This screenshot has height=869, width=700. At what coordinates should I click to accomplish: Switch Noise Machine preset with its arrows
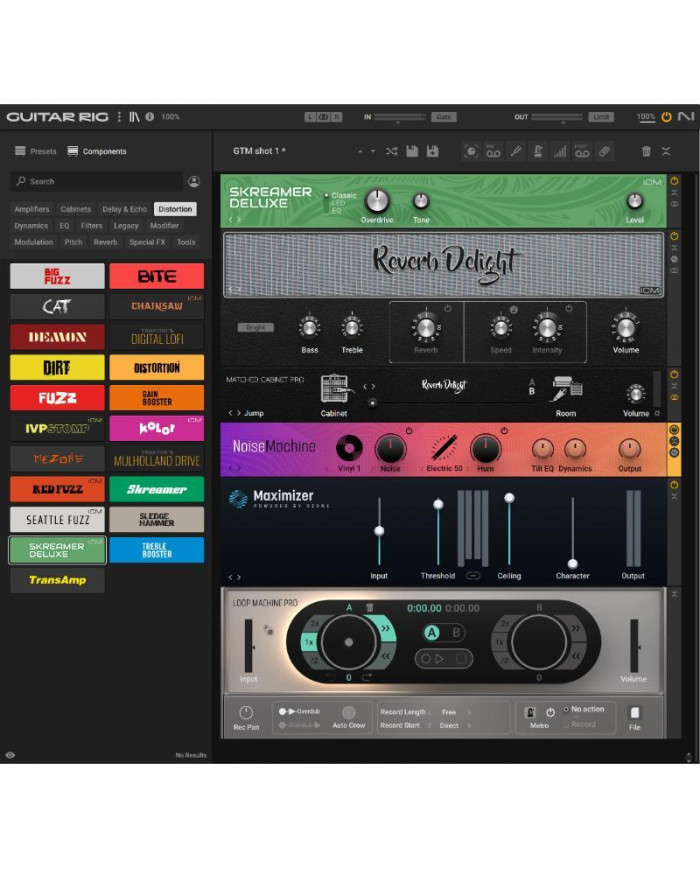pyautogui.click(x=235, y=468)
